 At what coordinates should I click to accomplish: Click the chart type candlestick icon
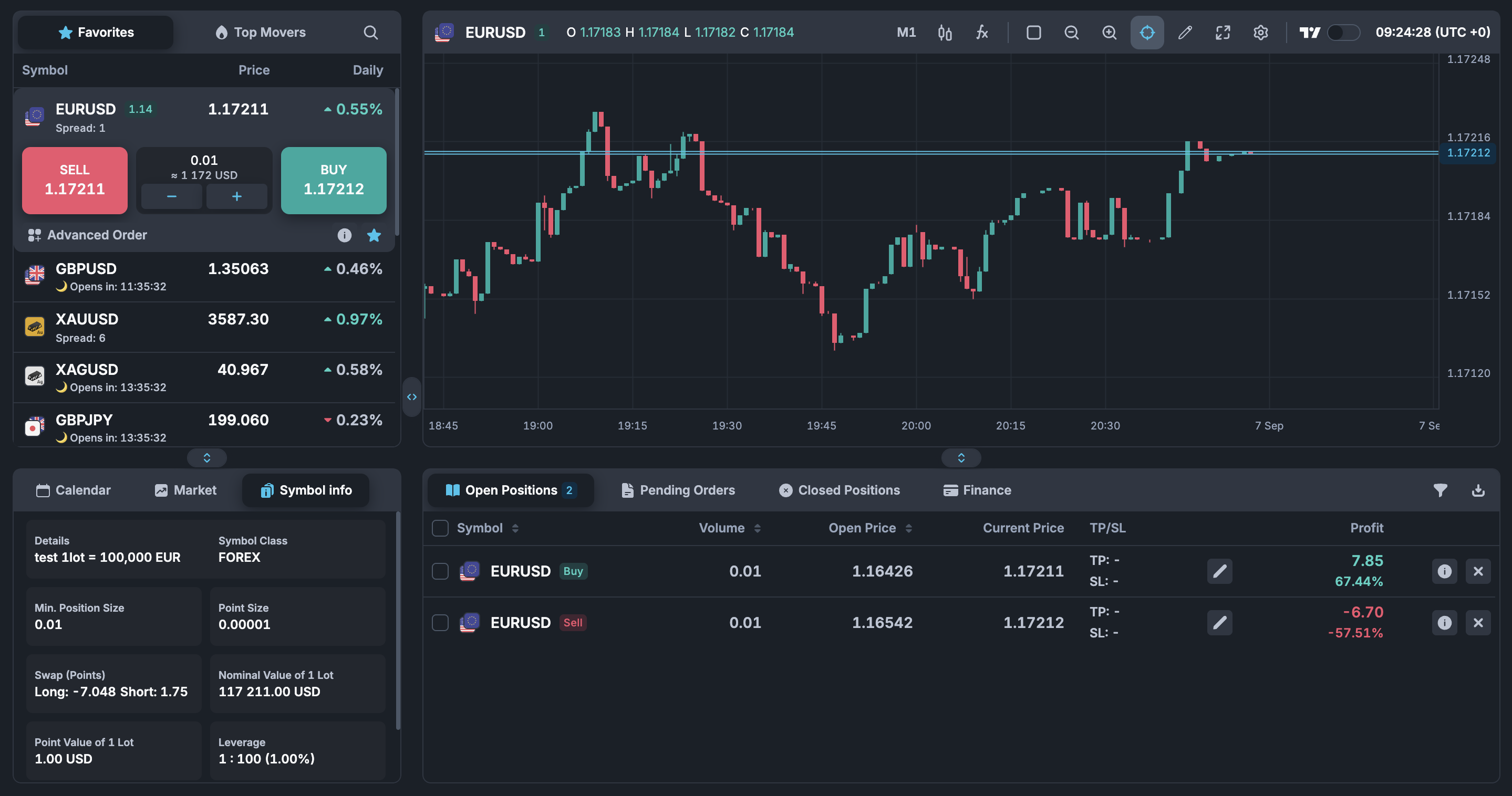pos(945,32)
